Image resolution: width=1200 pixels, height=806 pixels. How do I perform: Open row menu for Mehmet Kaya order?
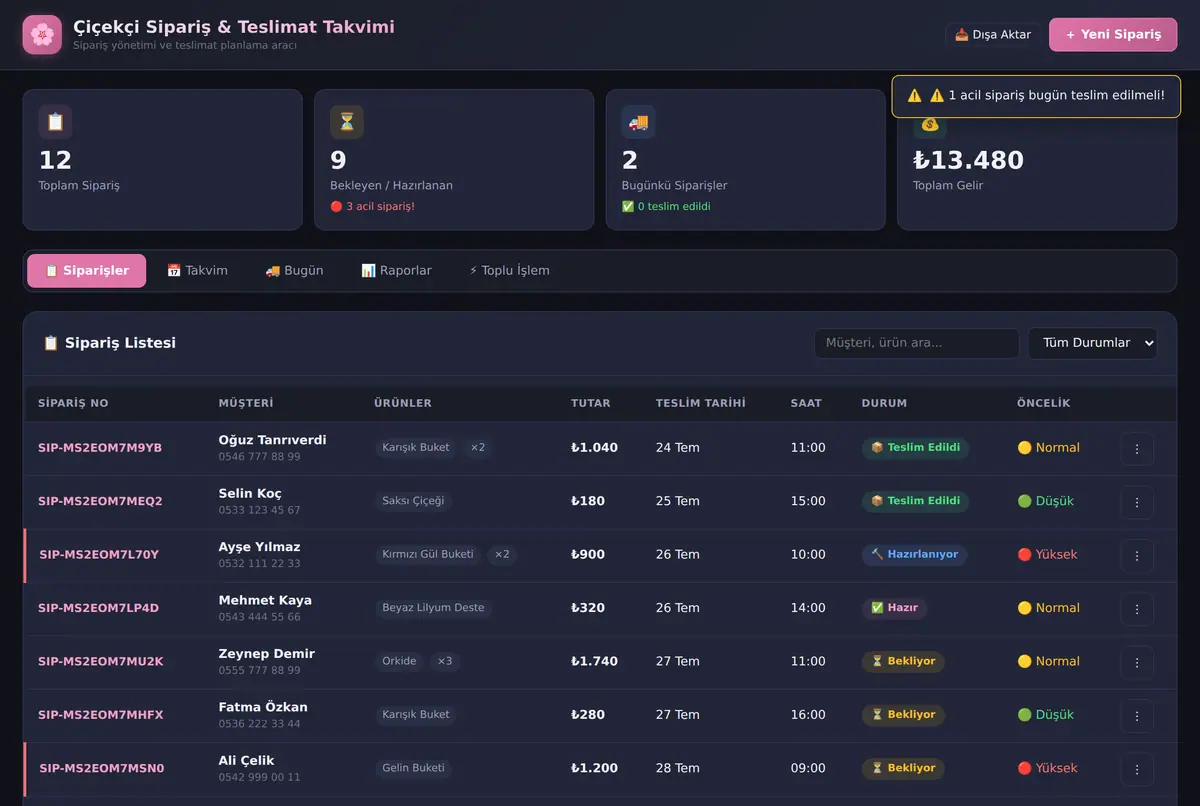point(1137,608)
